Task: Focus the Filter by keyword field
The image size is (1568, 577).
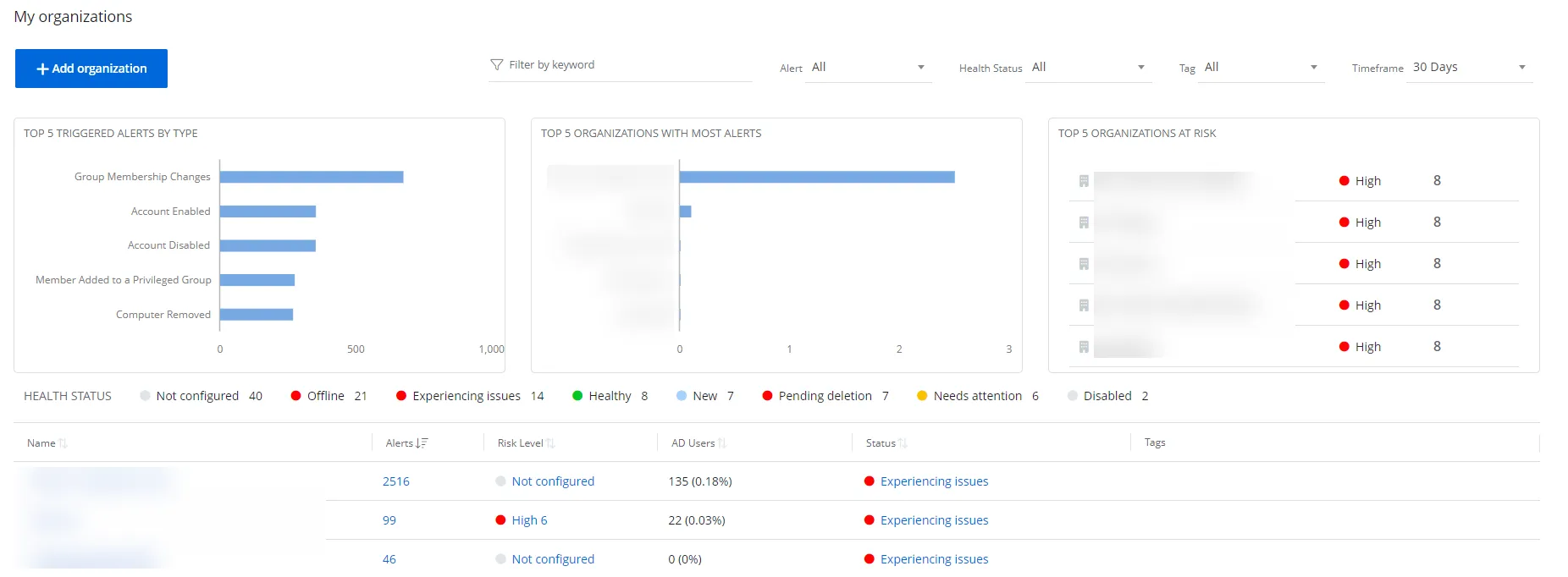Action: (620, 65)
